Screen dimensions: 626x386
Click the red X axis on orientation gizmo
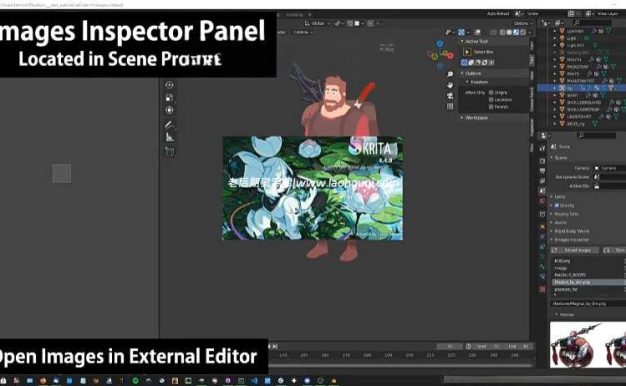point(450,56)
